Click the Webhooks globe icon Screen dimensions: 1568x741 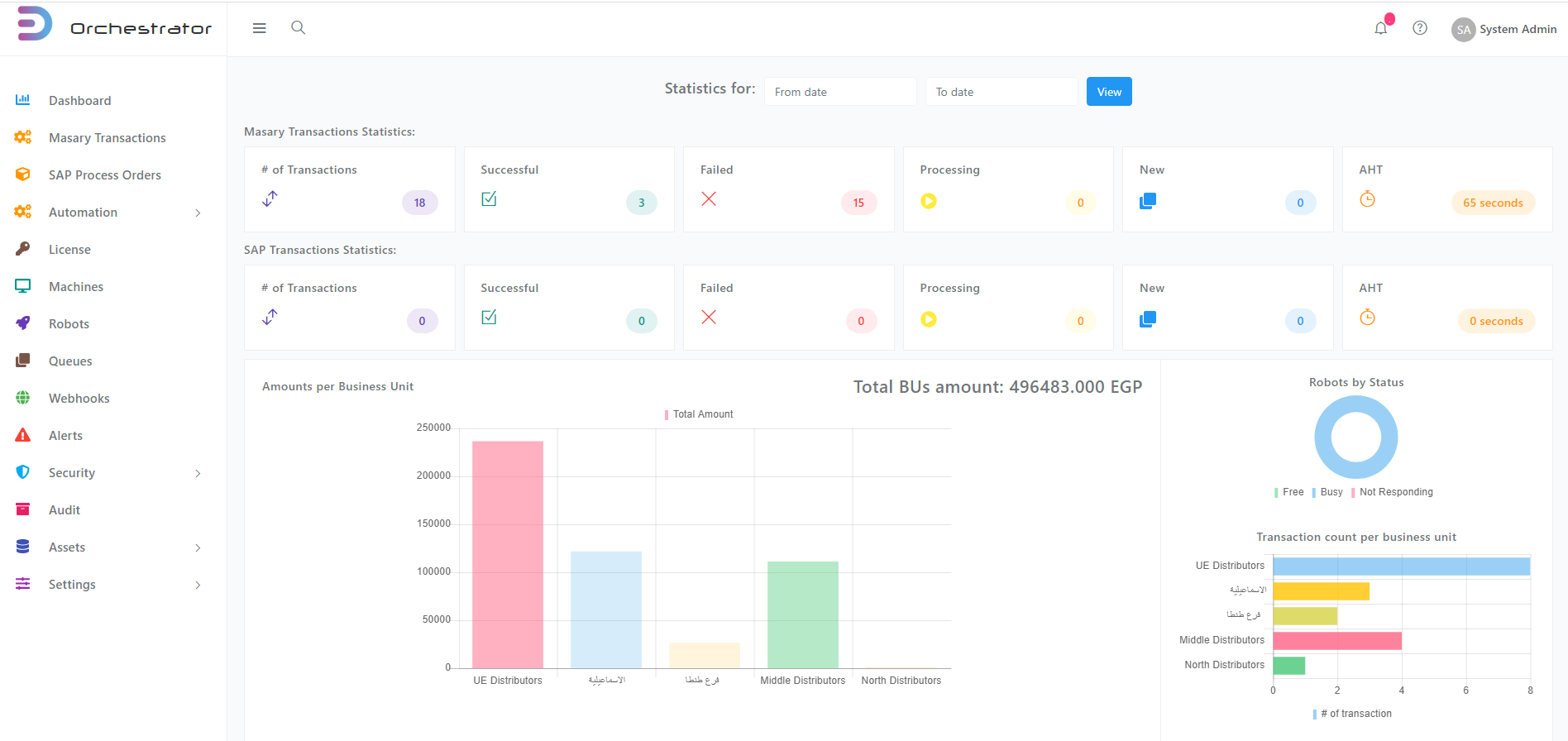pyautogui.click(x=23, y=398)
